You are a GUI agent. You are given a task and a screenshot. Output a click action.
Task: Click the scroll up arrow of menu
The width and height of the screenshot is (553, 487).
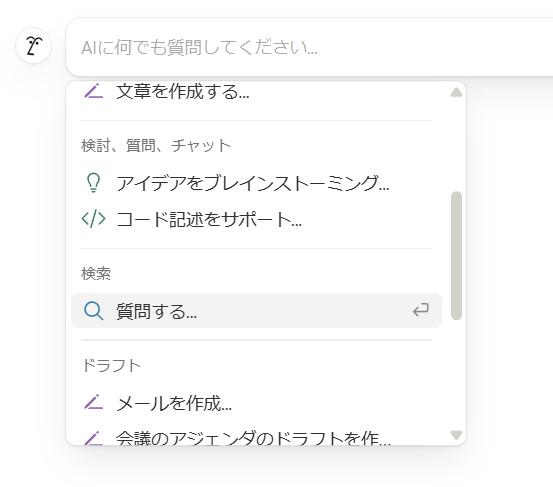coord(456,92)
